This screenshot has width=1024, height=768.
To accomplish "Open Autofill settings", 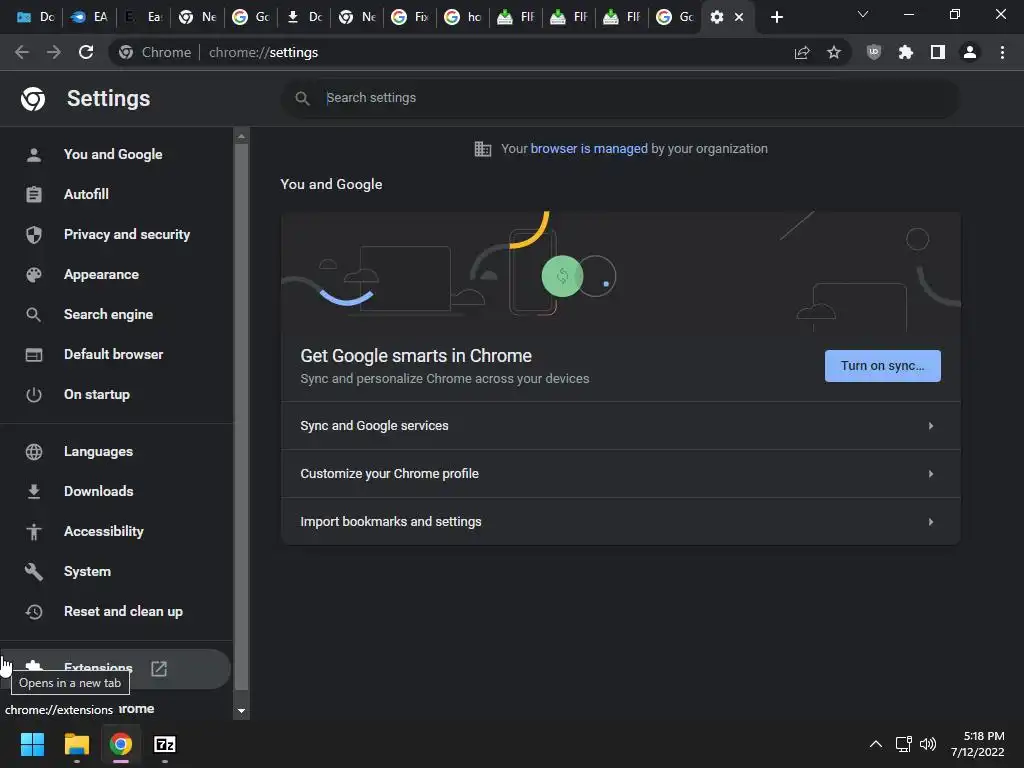I will tap(86, 195).
